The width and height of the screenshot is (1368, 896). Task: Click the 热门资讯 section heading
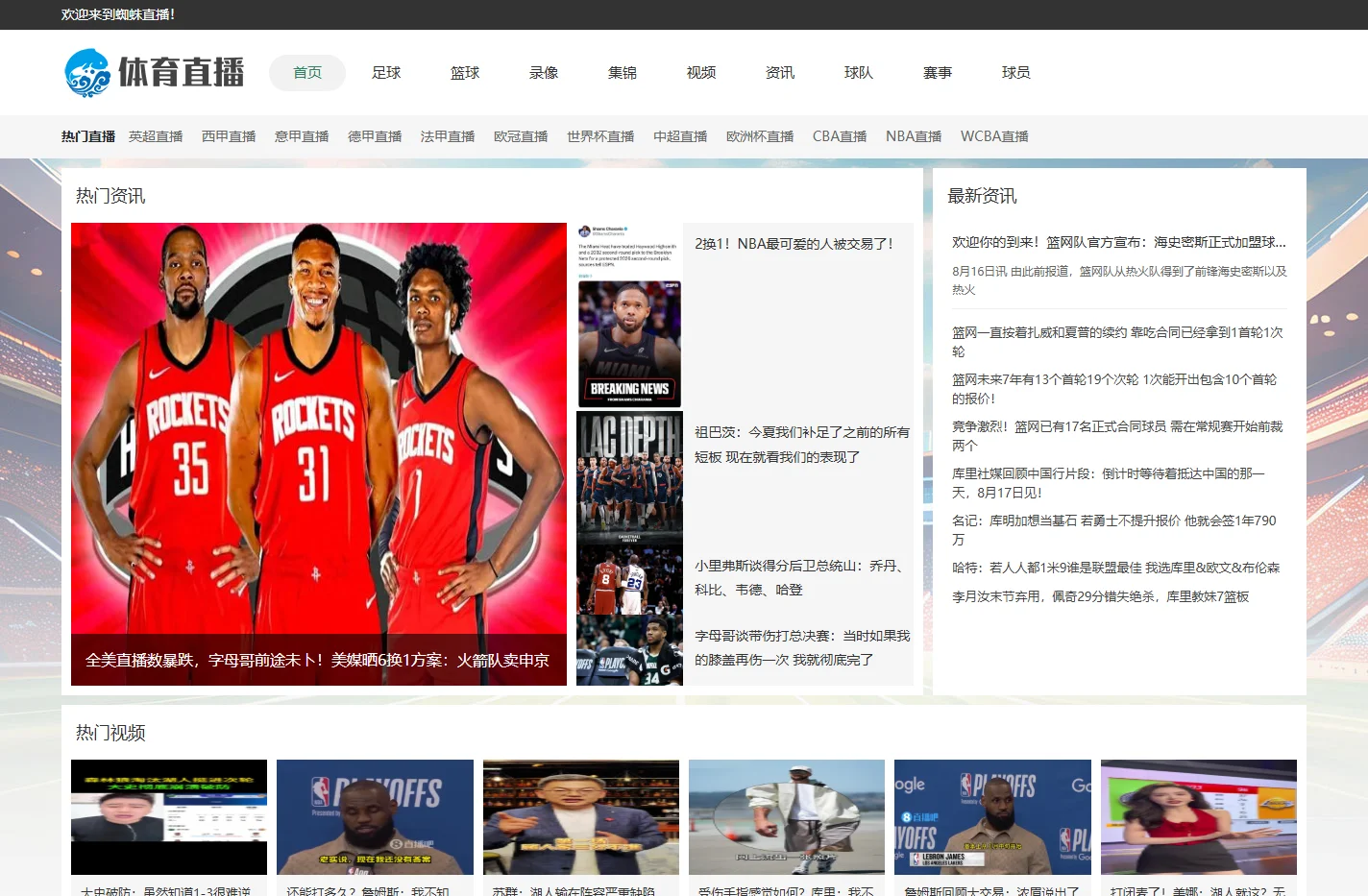click(110, 196)
